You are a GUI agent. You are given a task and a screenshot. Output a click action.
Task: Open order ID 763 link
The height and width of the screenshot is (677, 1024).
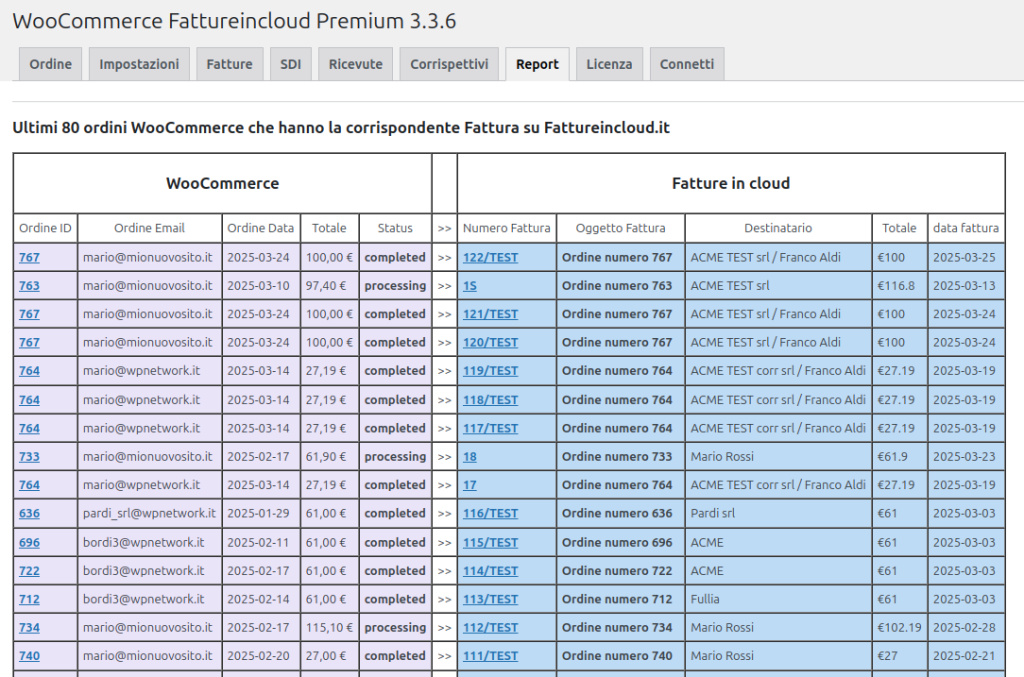pyautogui.click(x=29, y=286)
